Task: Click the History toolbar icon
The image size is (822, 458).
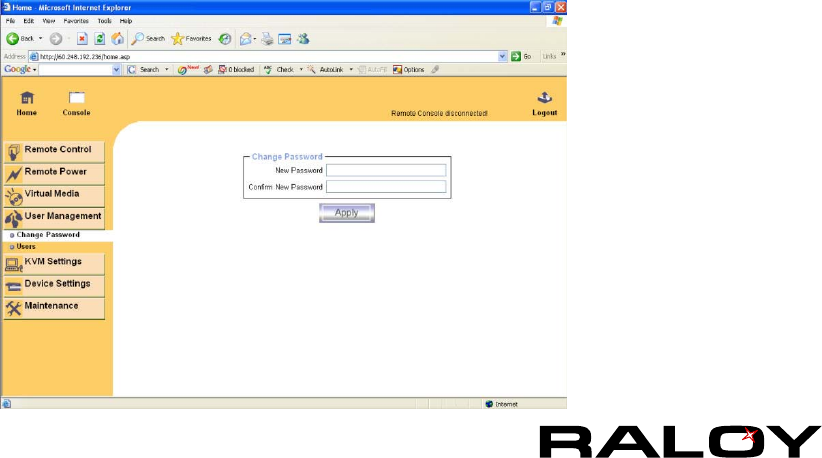Action: click(x=225, y=38)
